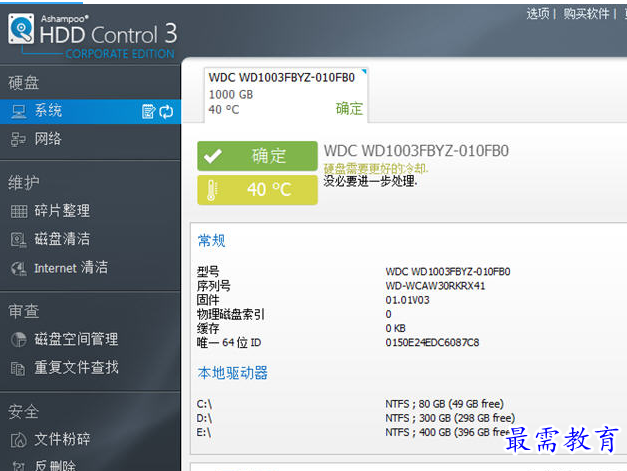The image size is (627, 471).
Task: Click the D:\ drive row
Action: [356, 418]
